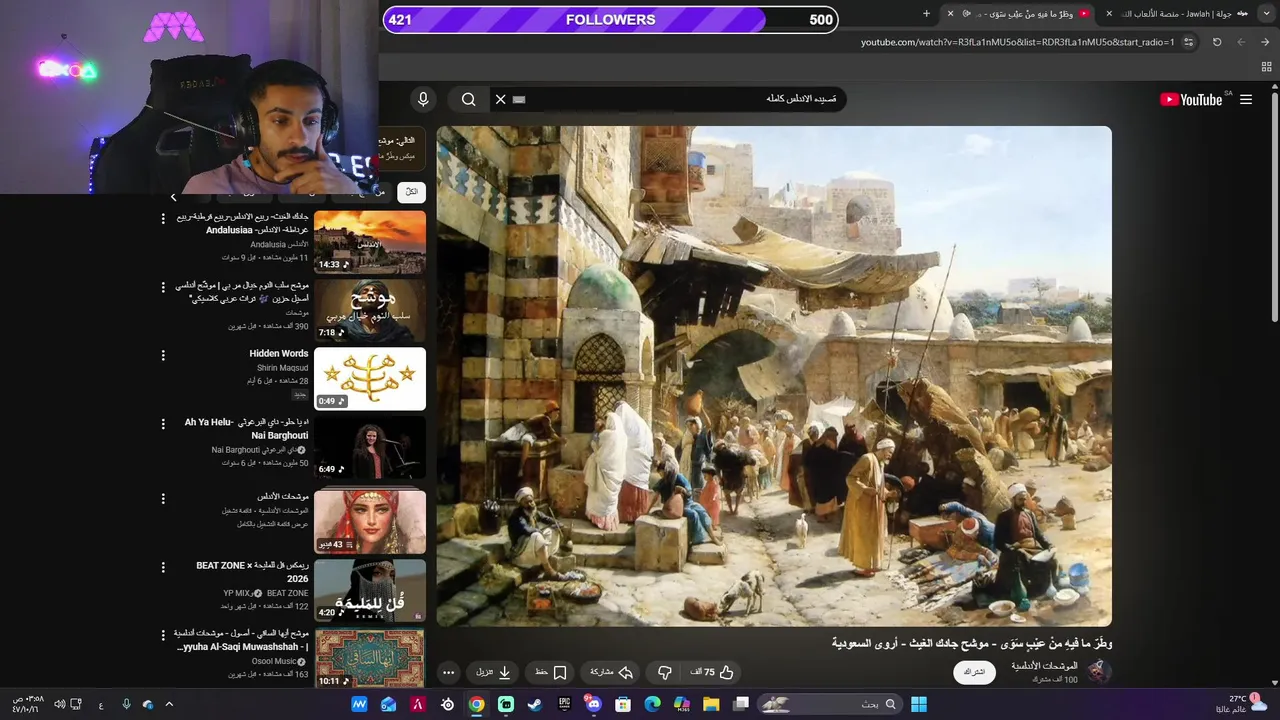The height and width of the screenshot is (720, 1280).
Task: Open File Explorer from taskbar
Action: [x=711, y=704]
